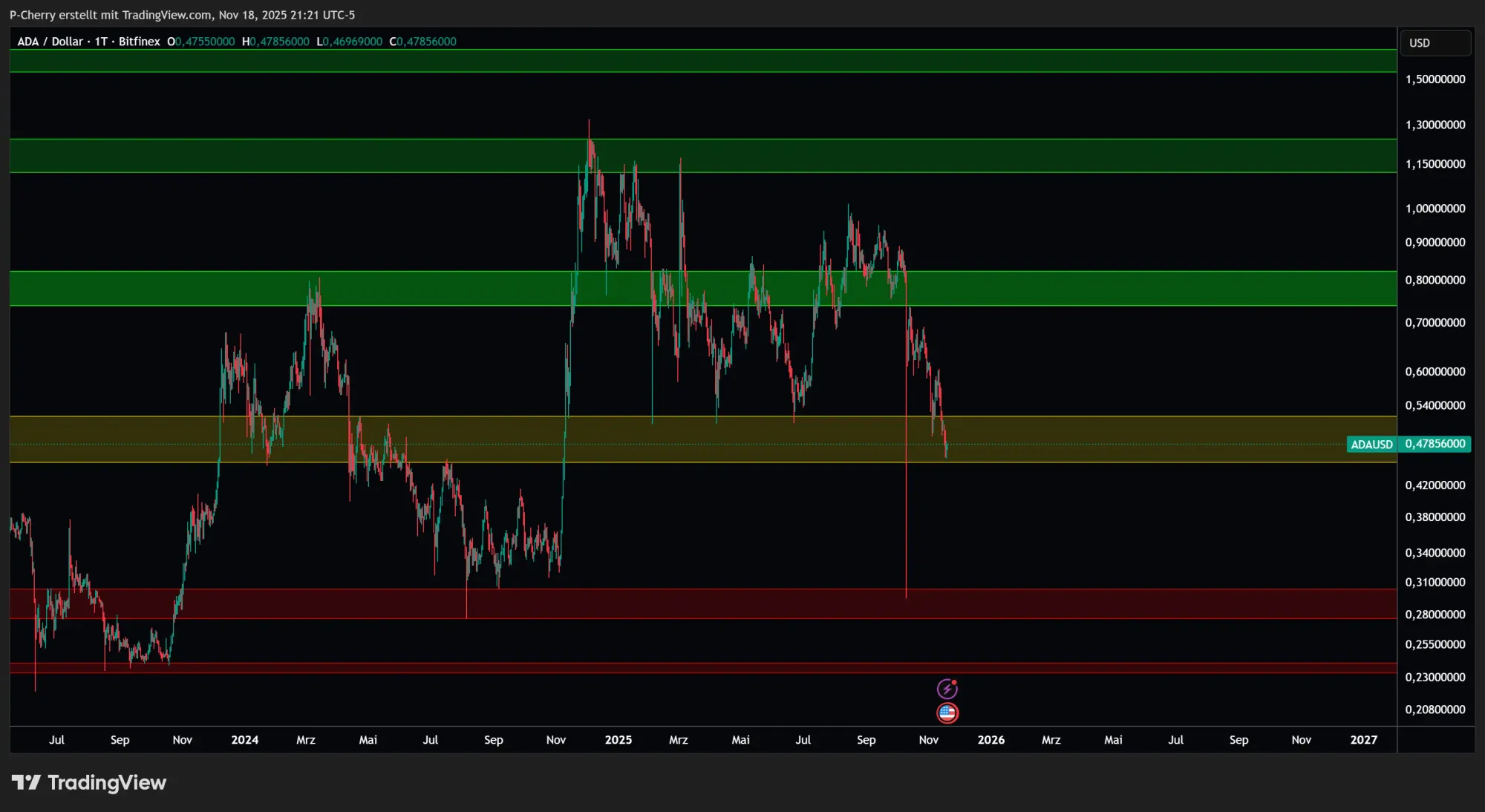The image size is (1485, 812).
Task: Click the 2026 label on the time axis
Action: (x=992, y=740)
